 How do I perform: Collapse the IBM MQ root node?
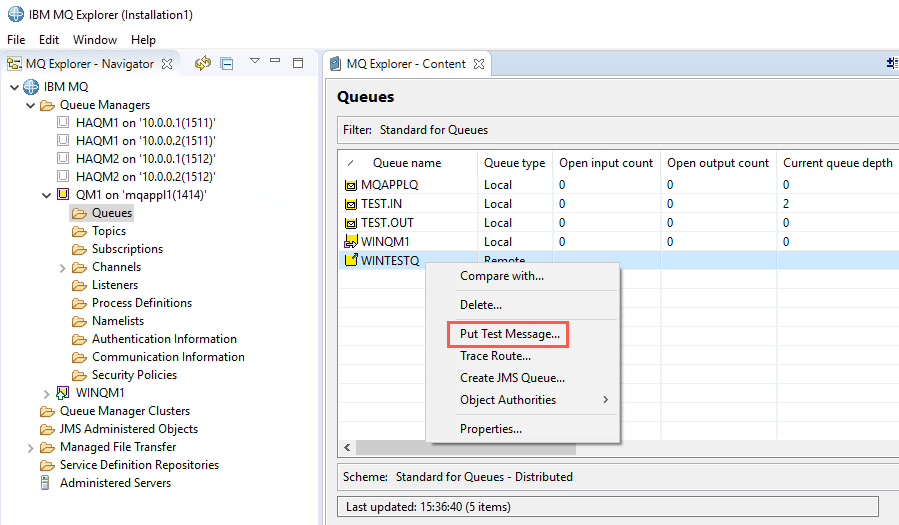click(14, 87)
